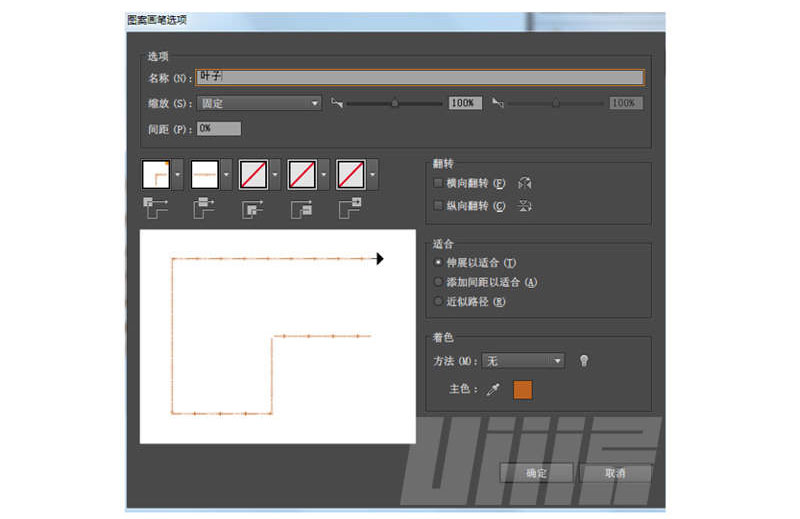
Task: Click the 图案画笔选项 dialog title
Action: [x=157, y=20]
